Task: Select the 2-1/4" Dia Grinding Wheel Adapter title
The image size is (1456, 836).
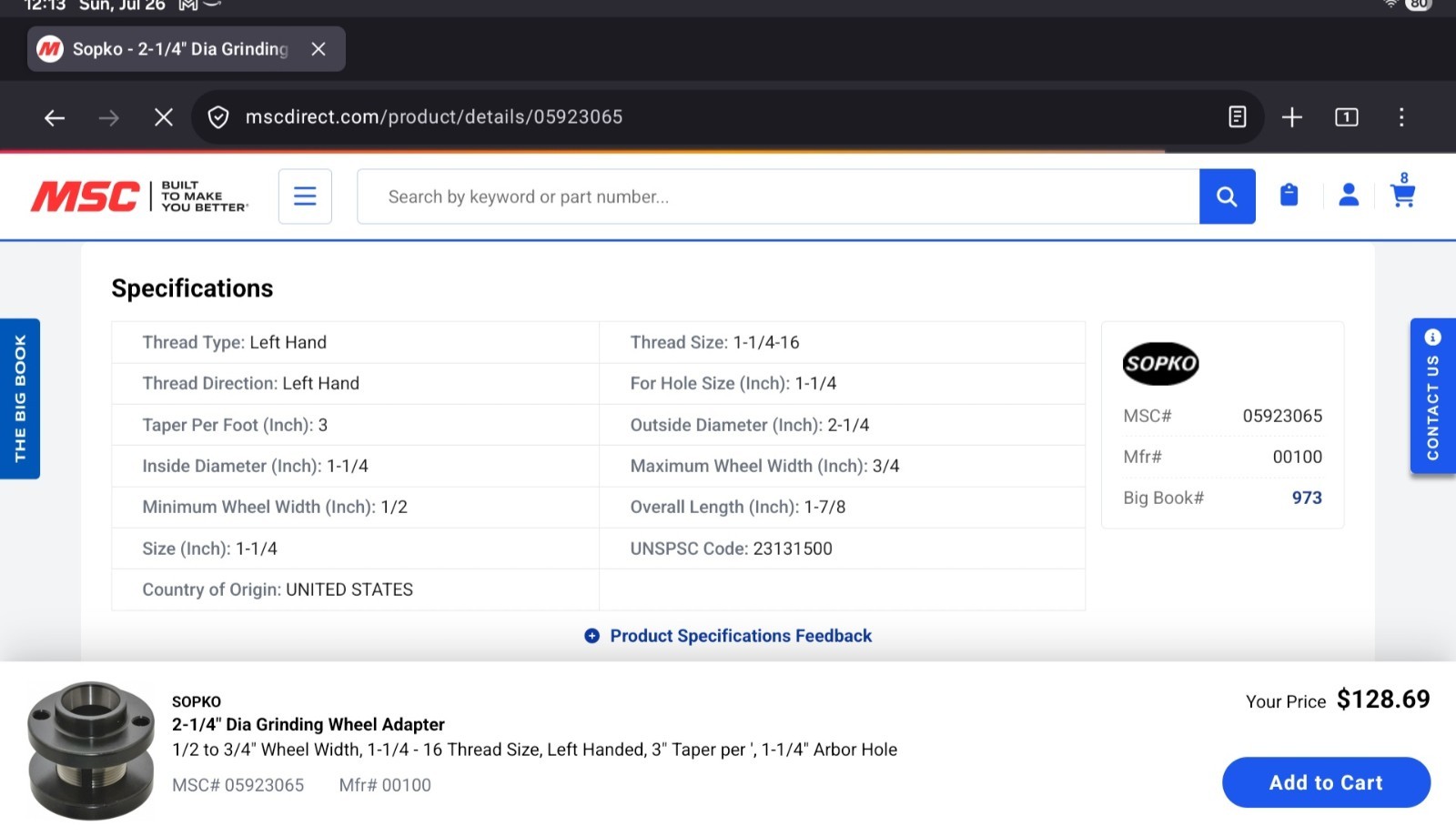Action: tap(308, 724)
